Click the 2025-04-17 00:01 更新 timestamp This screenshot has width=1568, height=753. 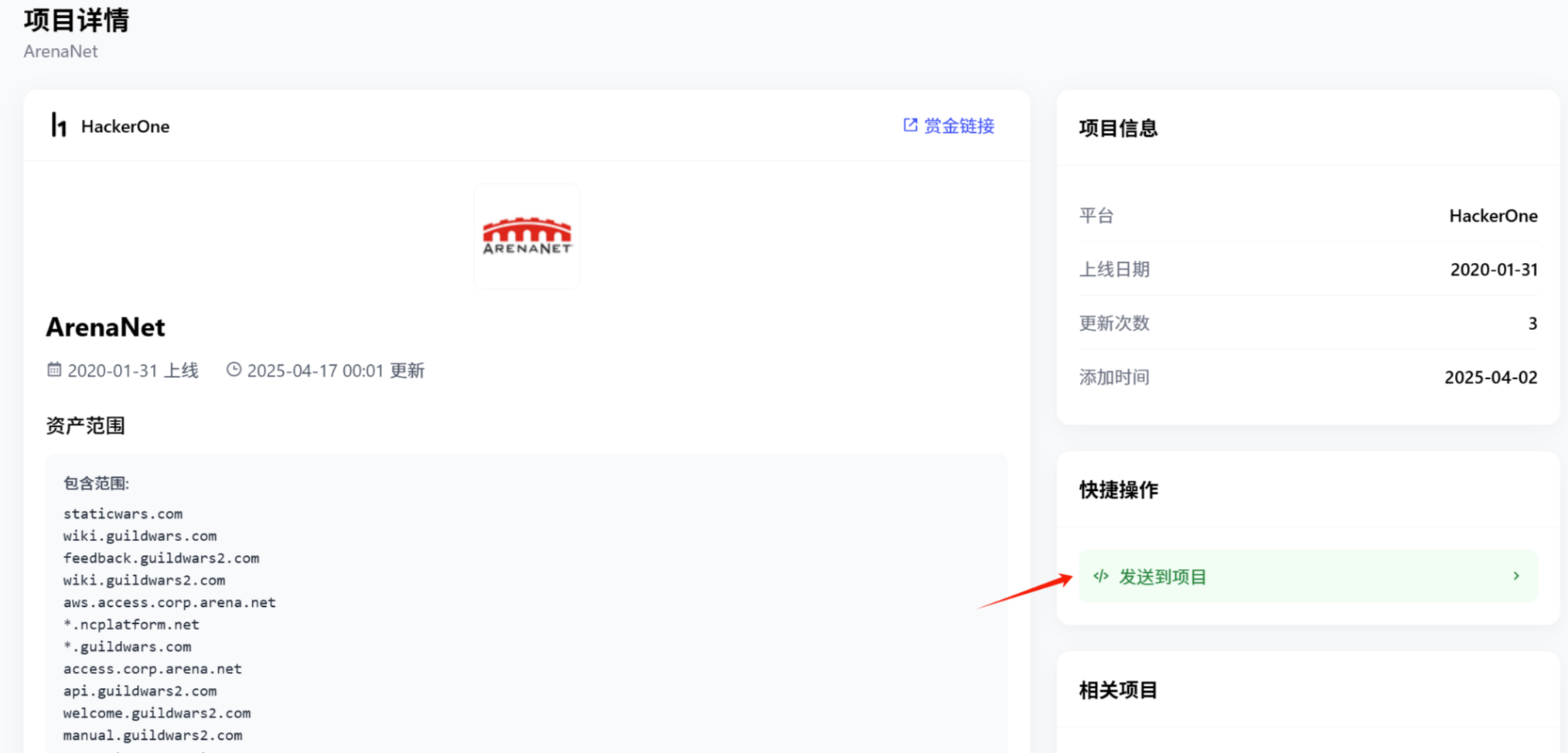pos(336,370)
